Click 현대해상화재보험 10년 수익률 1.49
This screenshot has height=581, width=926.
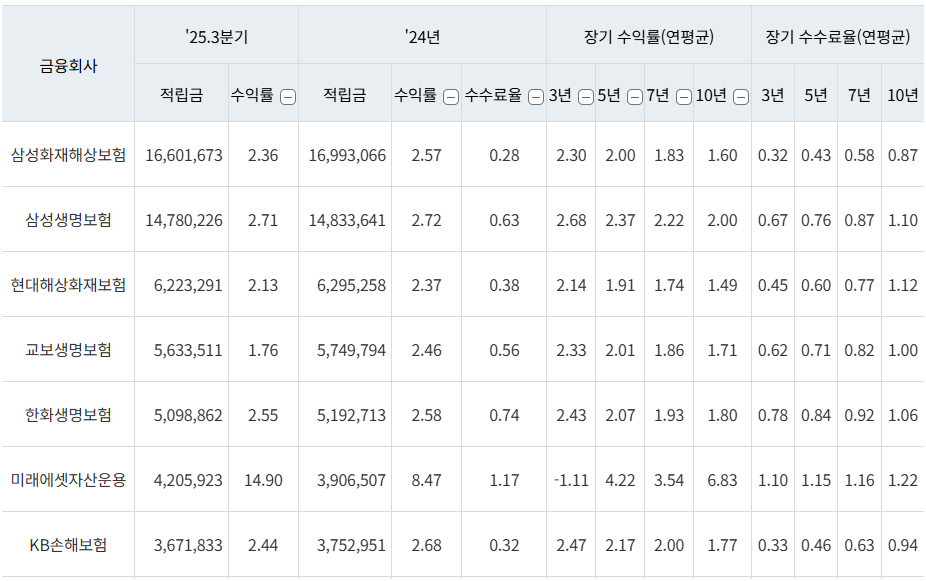tap(722, 285)
